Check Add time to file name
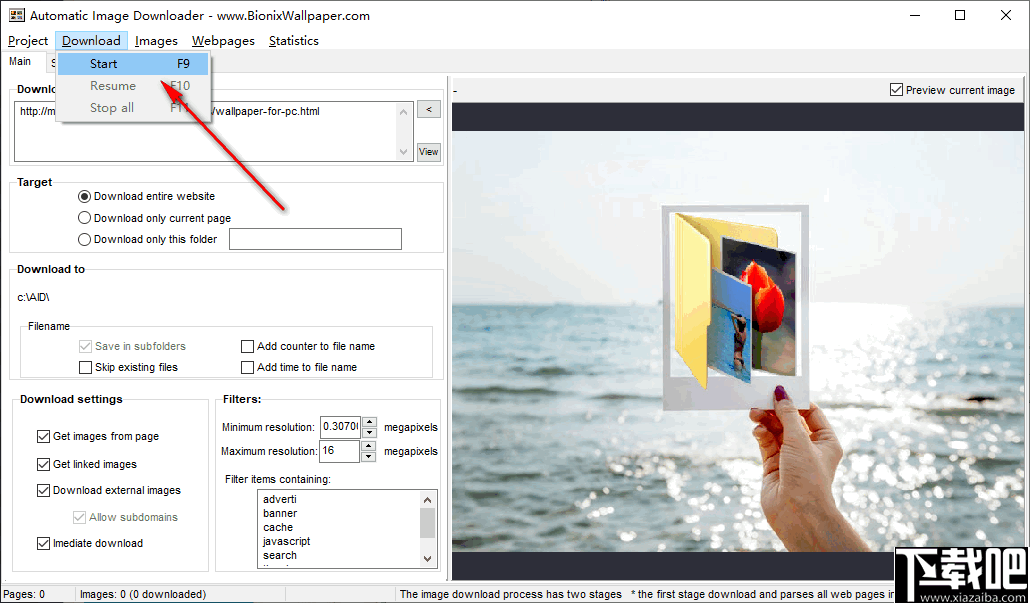Image resolution: width=1030 pixels, height=603 pixels. (247, 367)
